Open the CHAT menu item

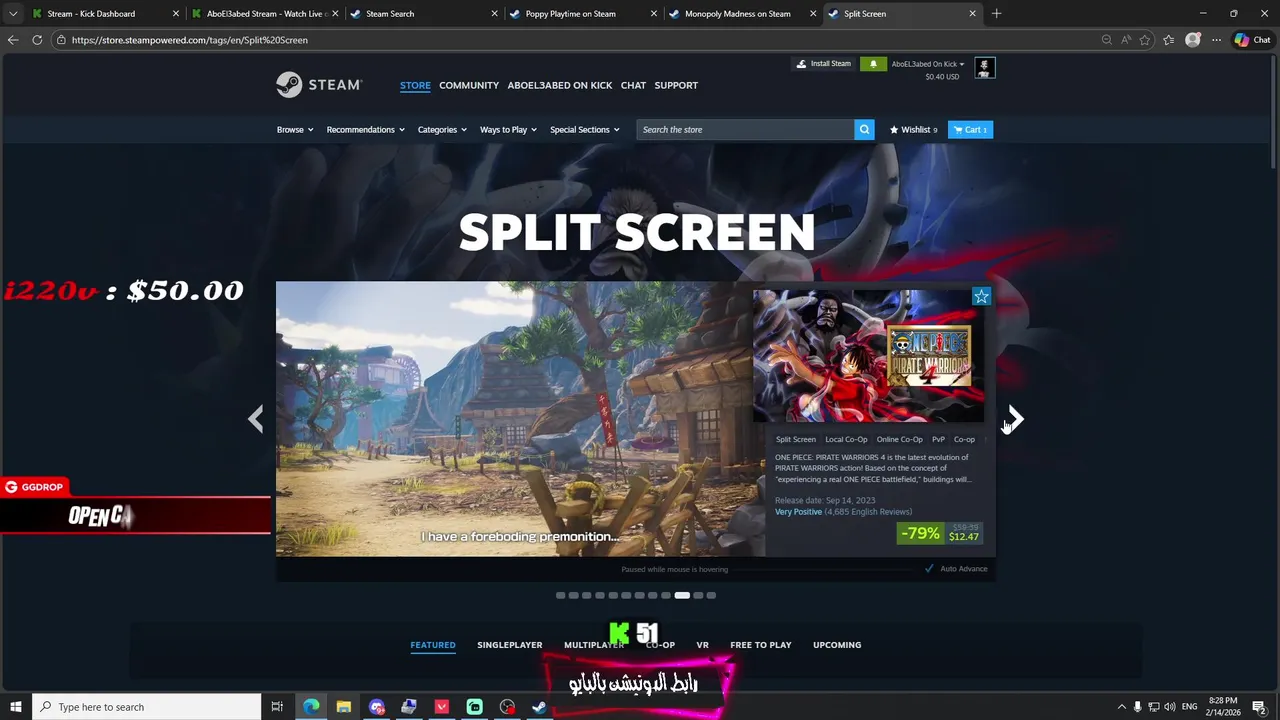(x=633, y=85)
